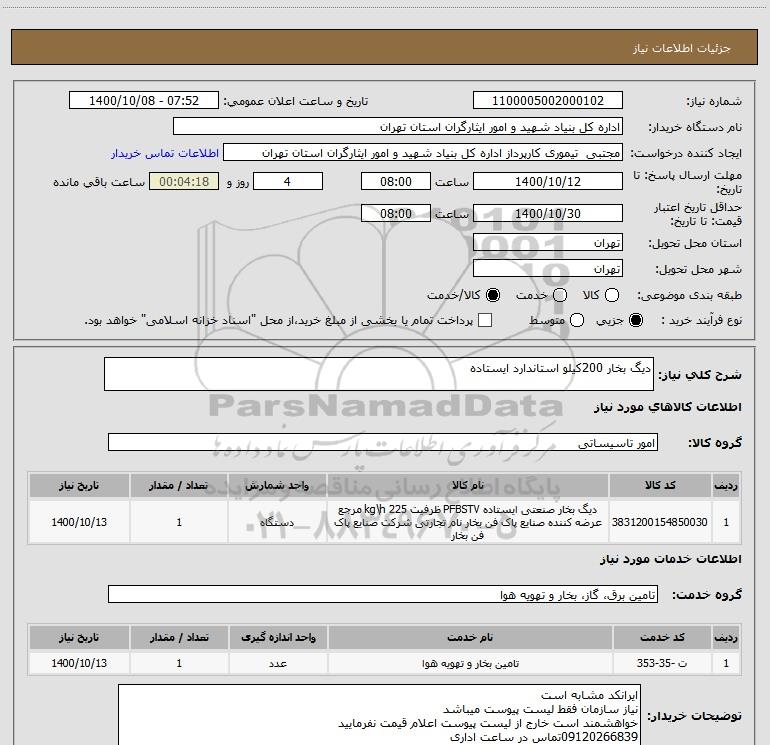Click the شرح کلی نیاز text area
The width and height of the screenshot is (770, 745).
[x=379, y=374]
